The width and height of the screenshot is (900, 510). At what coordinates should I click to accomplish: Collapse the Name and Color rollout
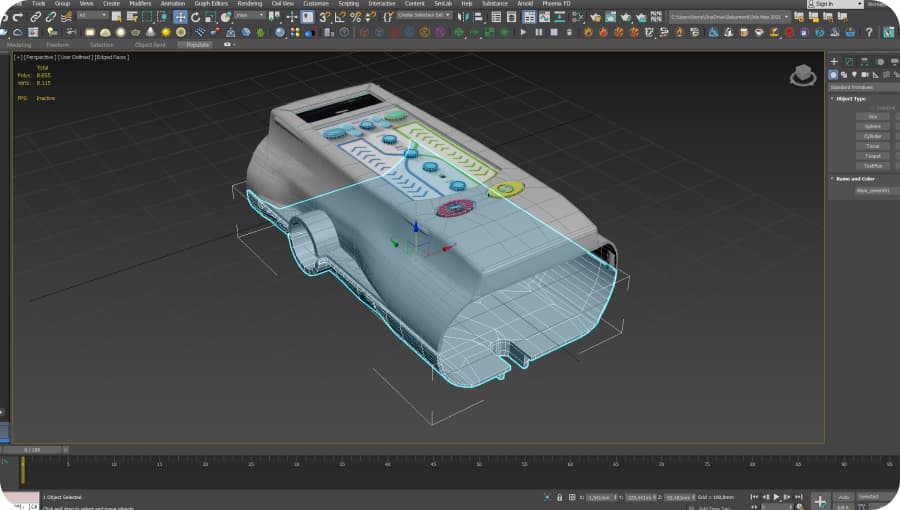(855, 178)
